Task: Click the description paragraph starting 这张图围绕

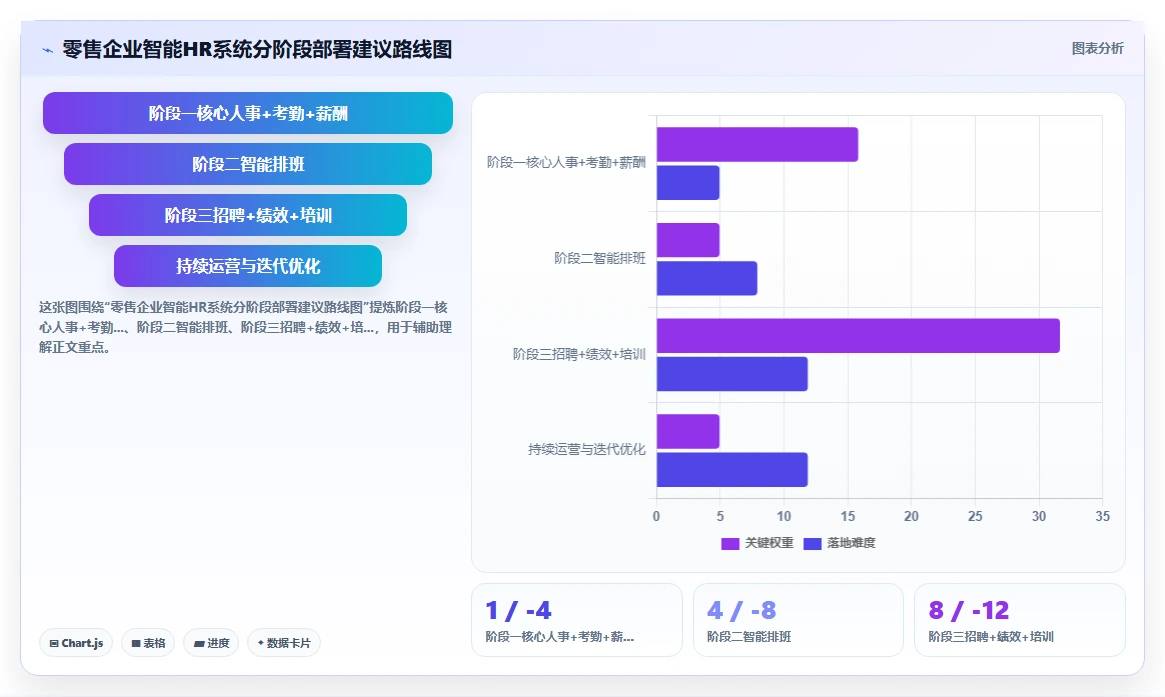Action: [x=245, y=327]
